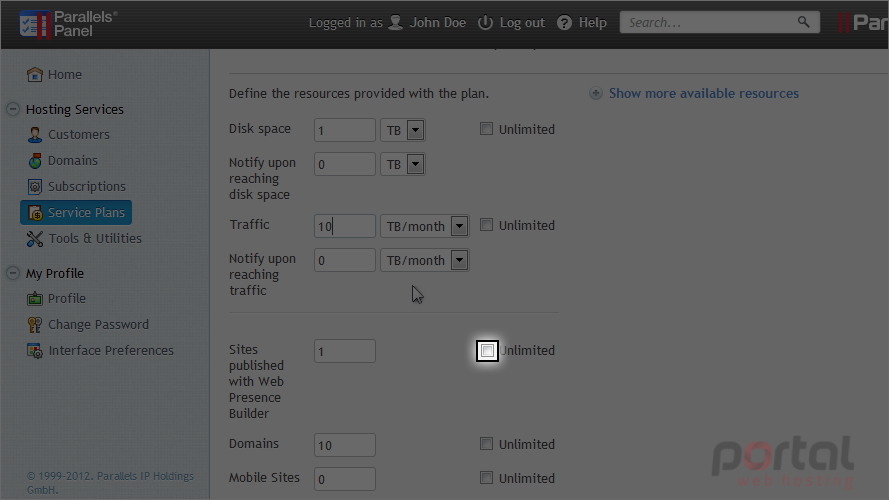Click the John Doe user name
The width and height of the screenshot is (889, 500).
click(438, 23)
